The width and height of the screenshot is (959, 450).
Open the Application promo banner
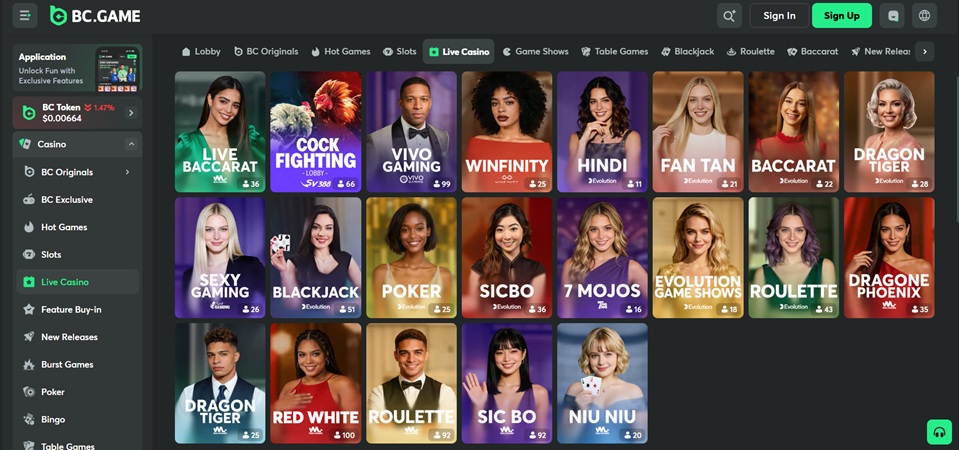click(78, 68)
